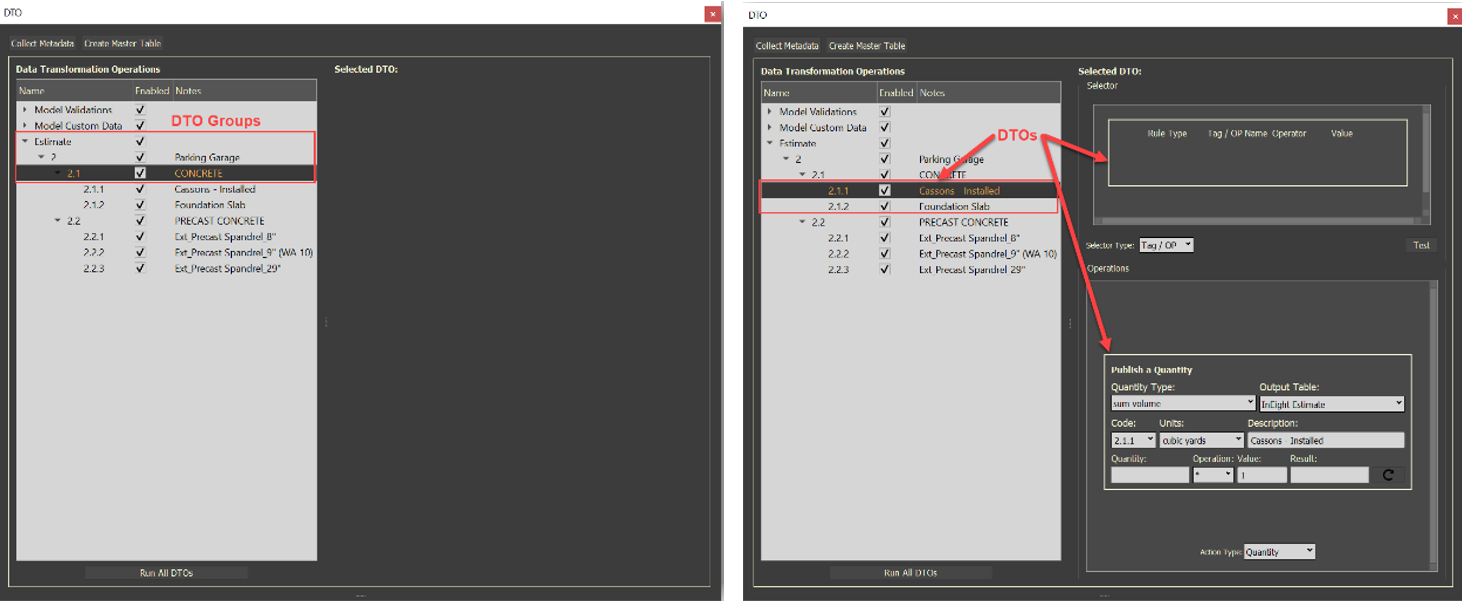Expand Model Custom Data in right window
The height and width of the screenshot is (602, 1462).
point(770,128)
